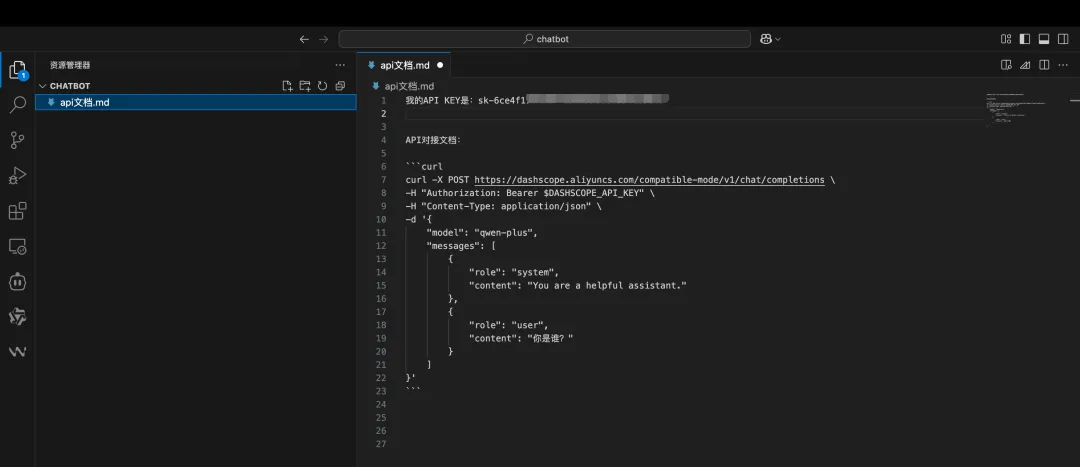Open the Search view magnifier icon

click(x=17, y=105)
